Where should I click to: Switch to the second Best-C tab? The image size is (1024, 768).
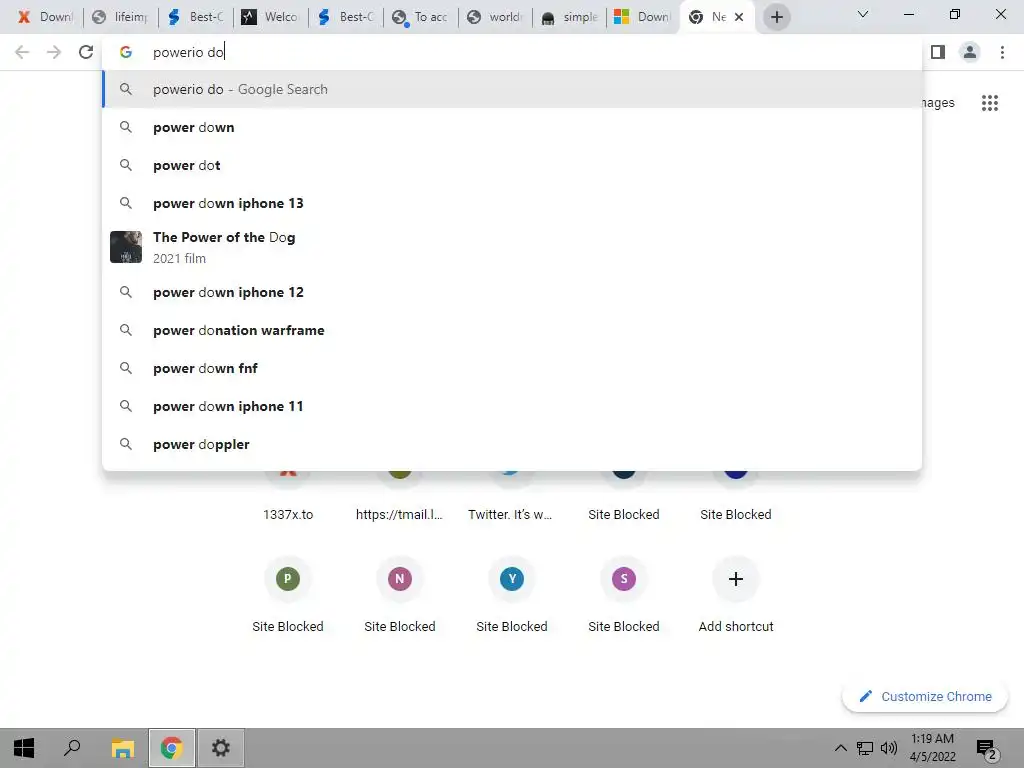pos(345,17)
